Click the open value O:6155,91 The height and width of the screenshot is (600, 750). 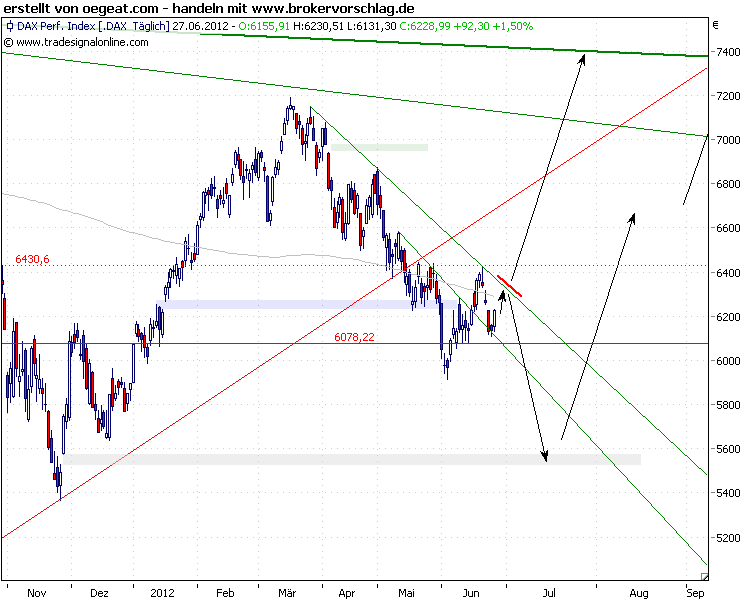[x=264, y=26]
